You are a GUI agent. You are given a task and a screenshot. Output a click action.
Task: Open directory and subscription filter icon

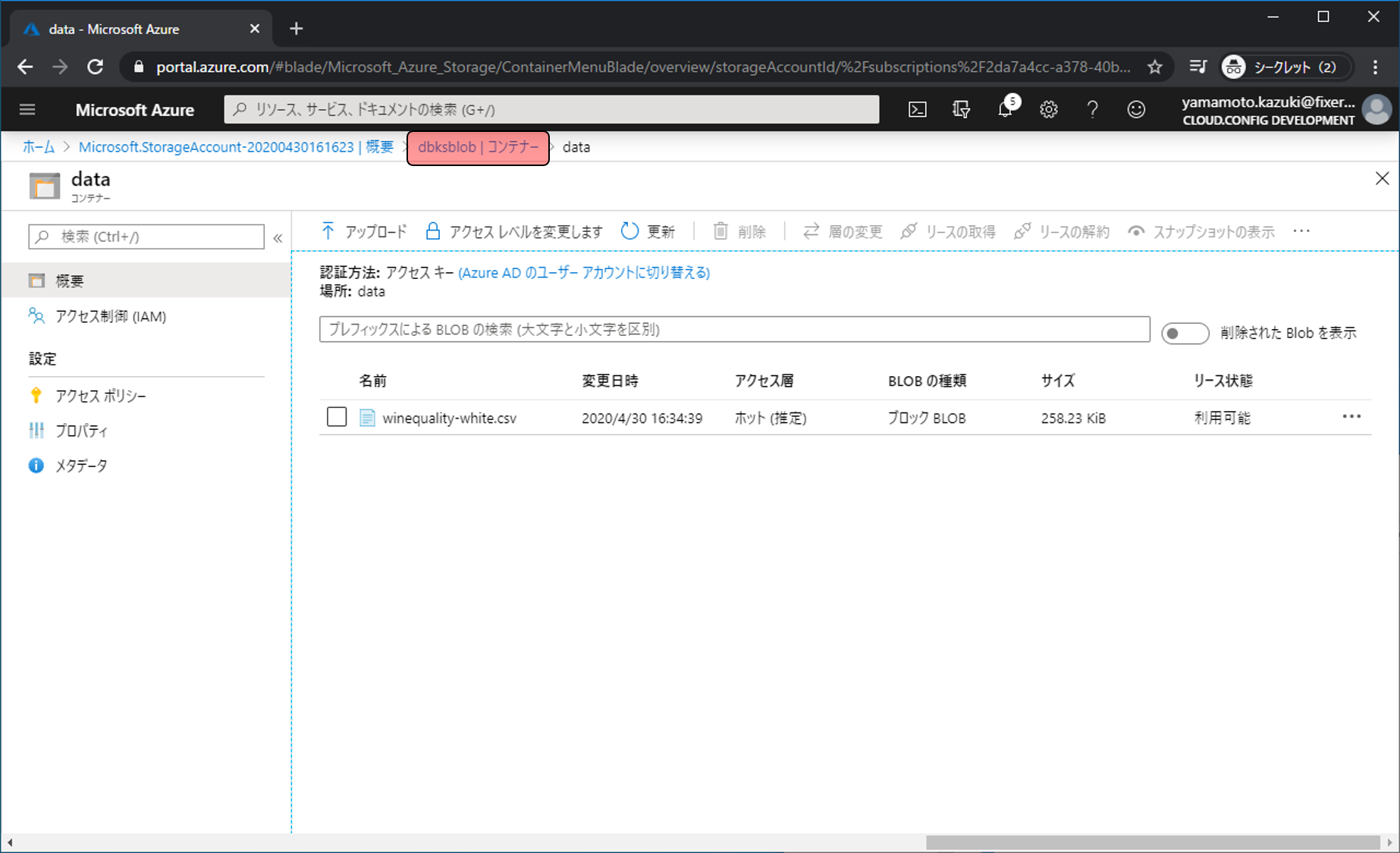point(961,110)
